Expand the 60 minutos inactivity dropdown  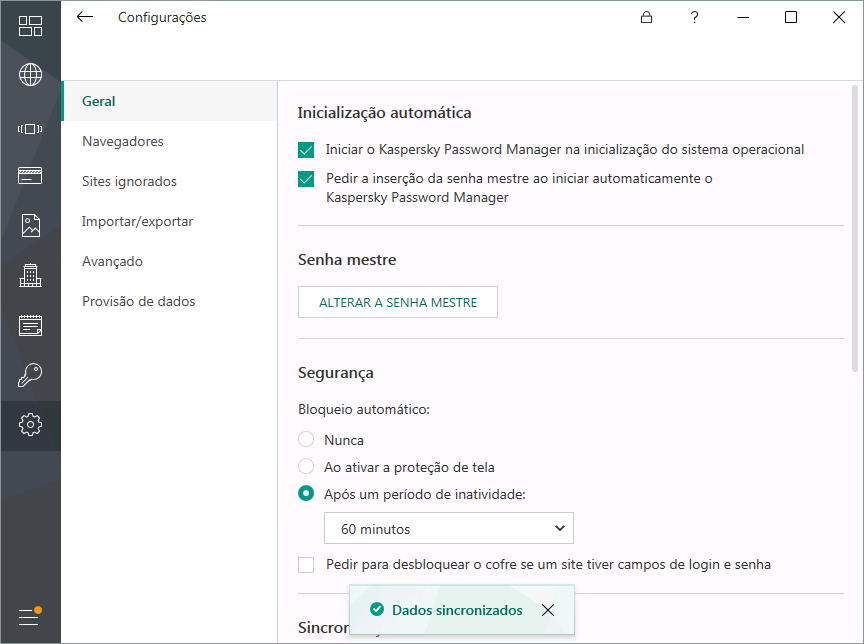pyautogui.click(x=448, y=529)
